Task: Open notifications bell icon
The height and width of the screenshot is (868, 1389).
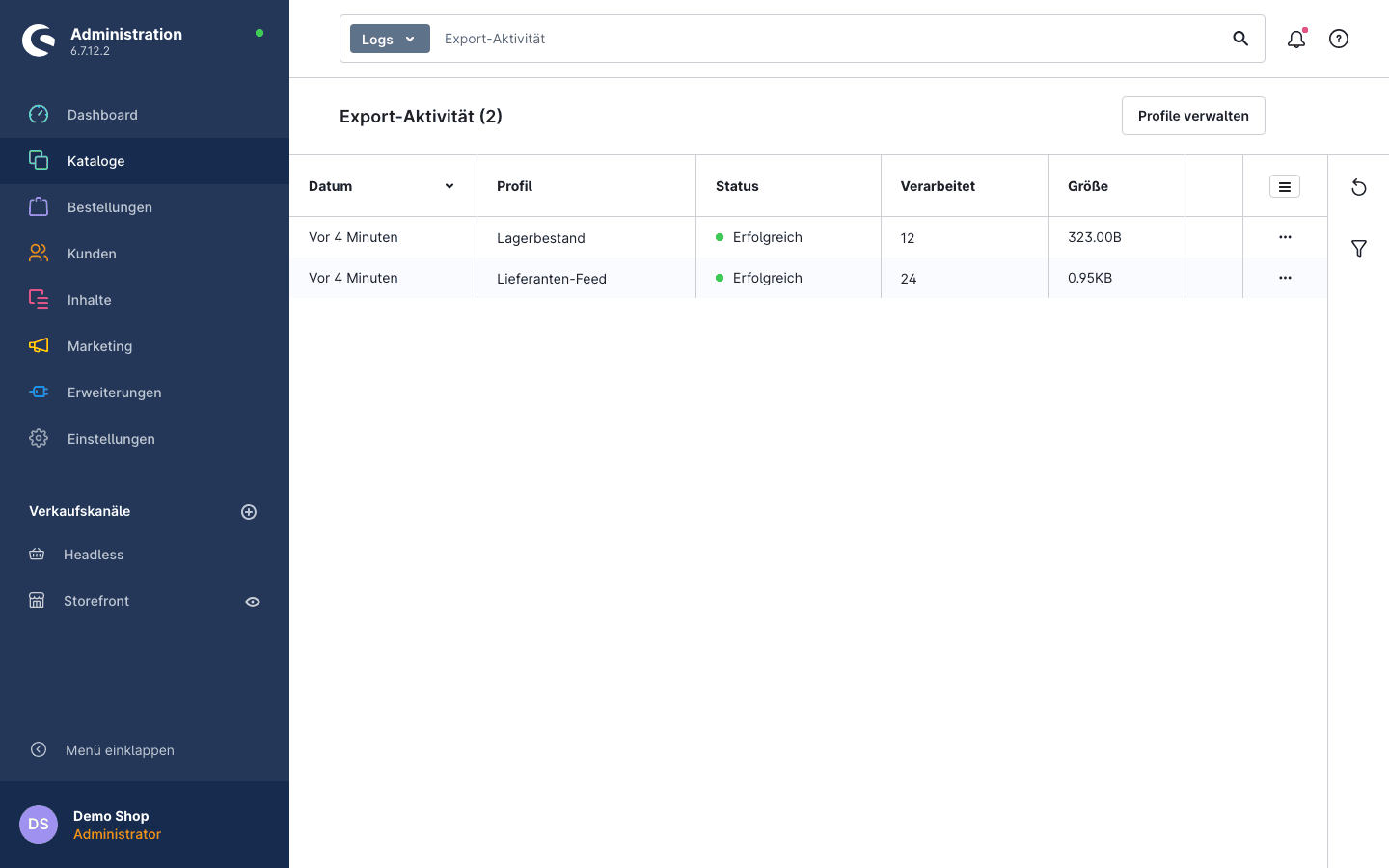Action: click(x=1296, y=39)
